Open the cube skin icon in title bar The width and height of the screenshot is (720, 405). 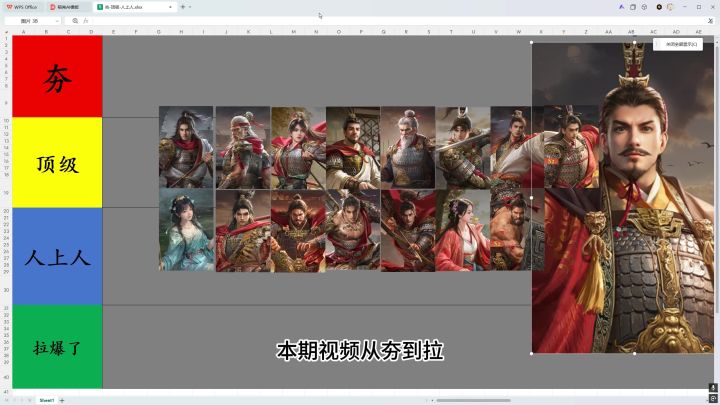[x=644, y=7]
